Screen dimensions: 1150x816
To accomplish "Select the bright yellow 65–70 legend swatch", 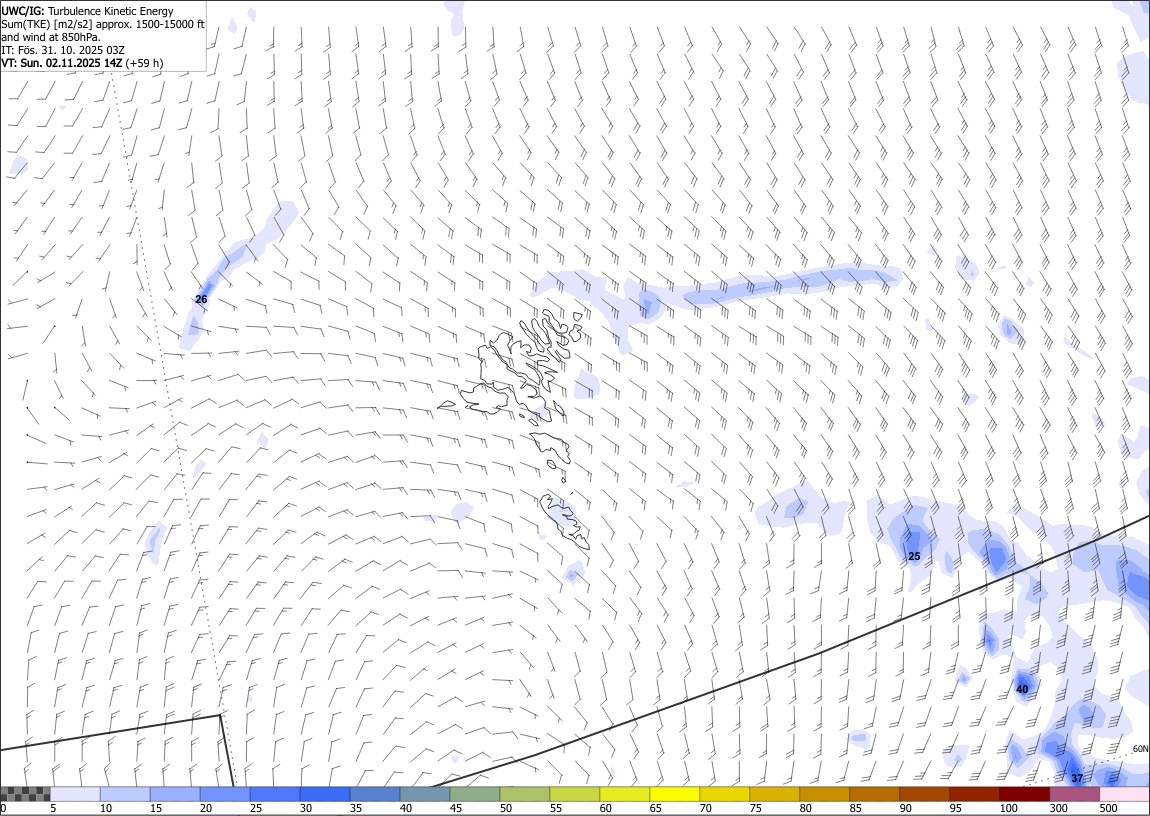I will [x=675, y=794].
